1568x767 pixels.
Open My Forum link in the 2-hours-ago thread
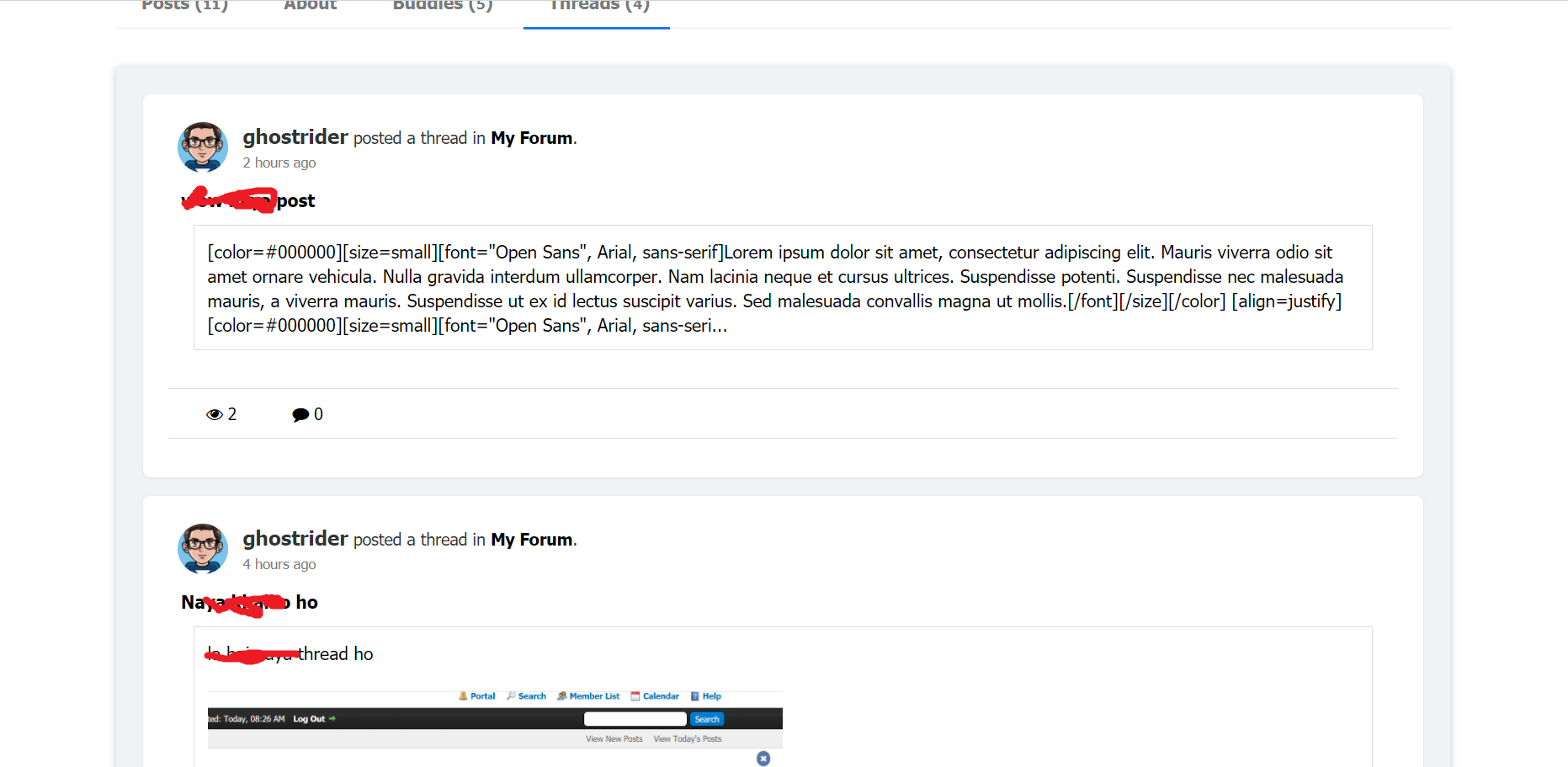click(x=532, y=138)
